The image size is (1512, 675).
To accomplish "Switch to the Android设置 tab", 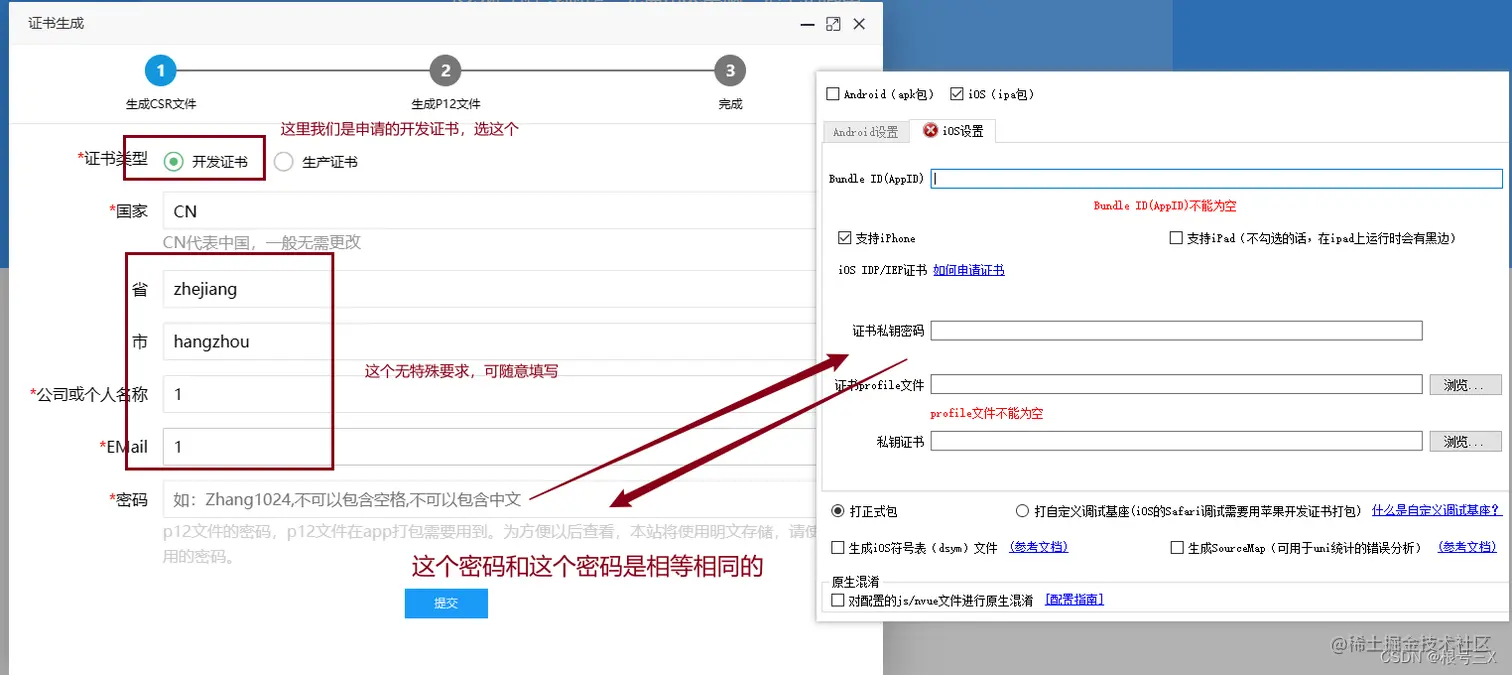I will click(866, 131).
